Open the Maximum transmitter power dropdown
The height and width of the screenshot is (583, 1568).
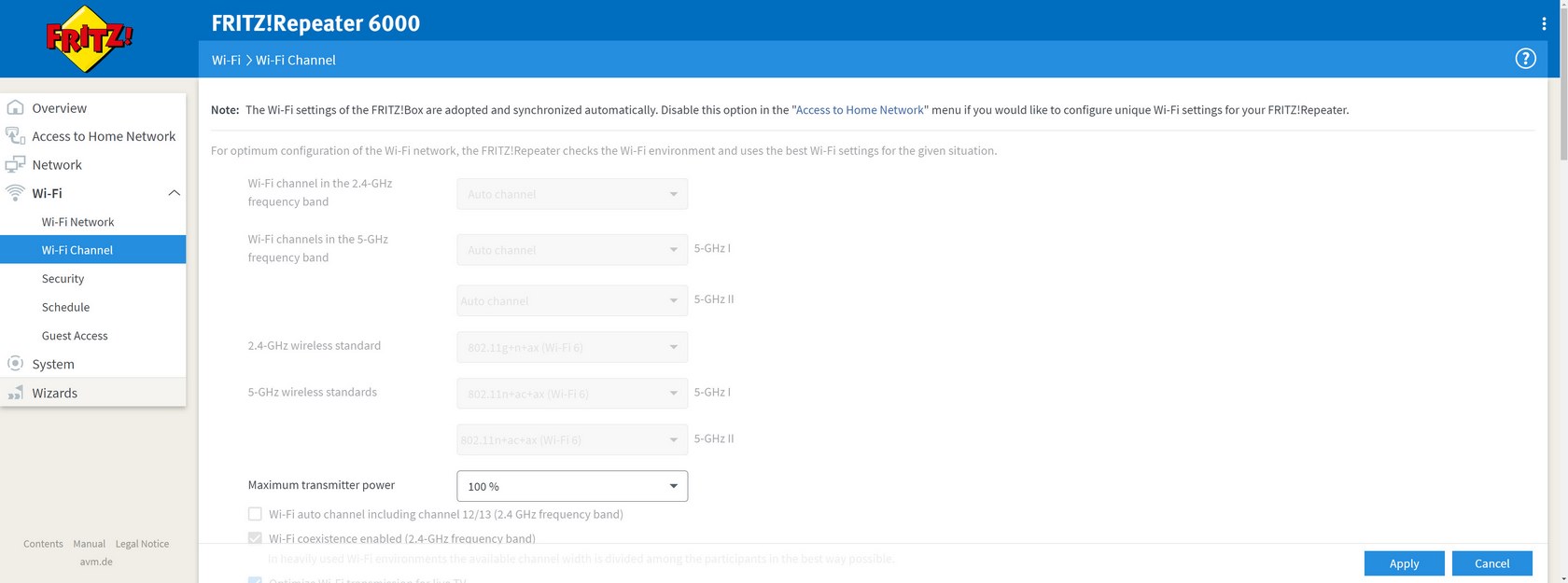click(572, 486)
